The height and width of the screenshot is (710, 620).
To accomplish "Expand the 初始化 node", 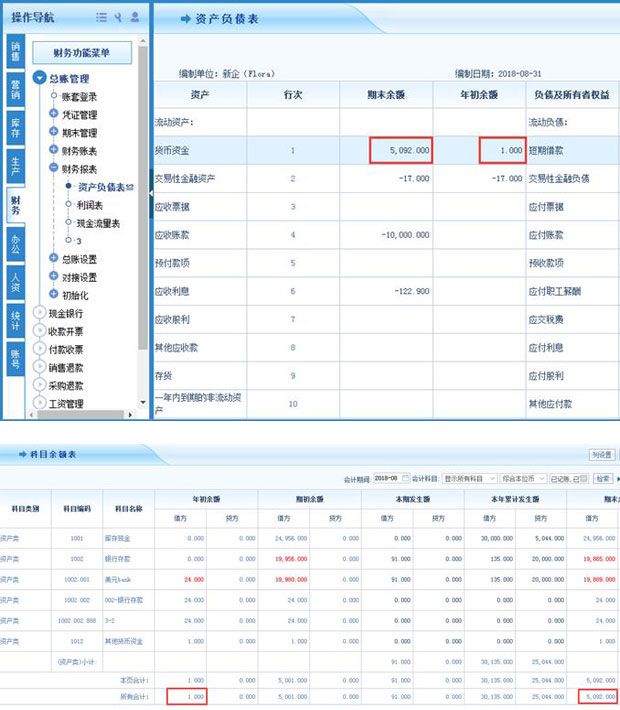I will (53, 294).
